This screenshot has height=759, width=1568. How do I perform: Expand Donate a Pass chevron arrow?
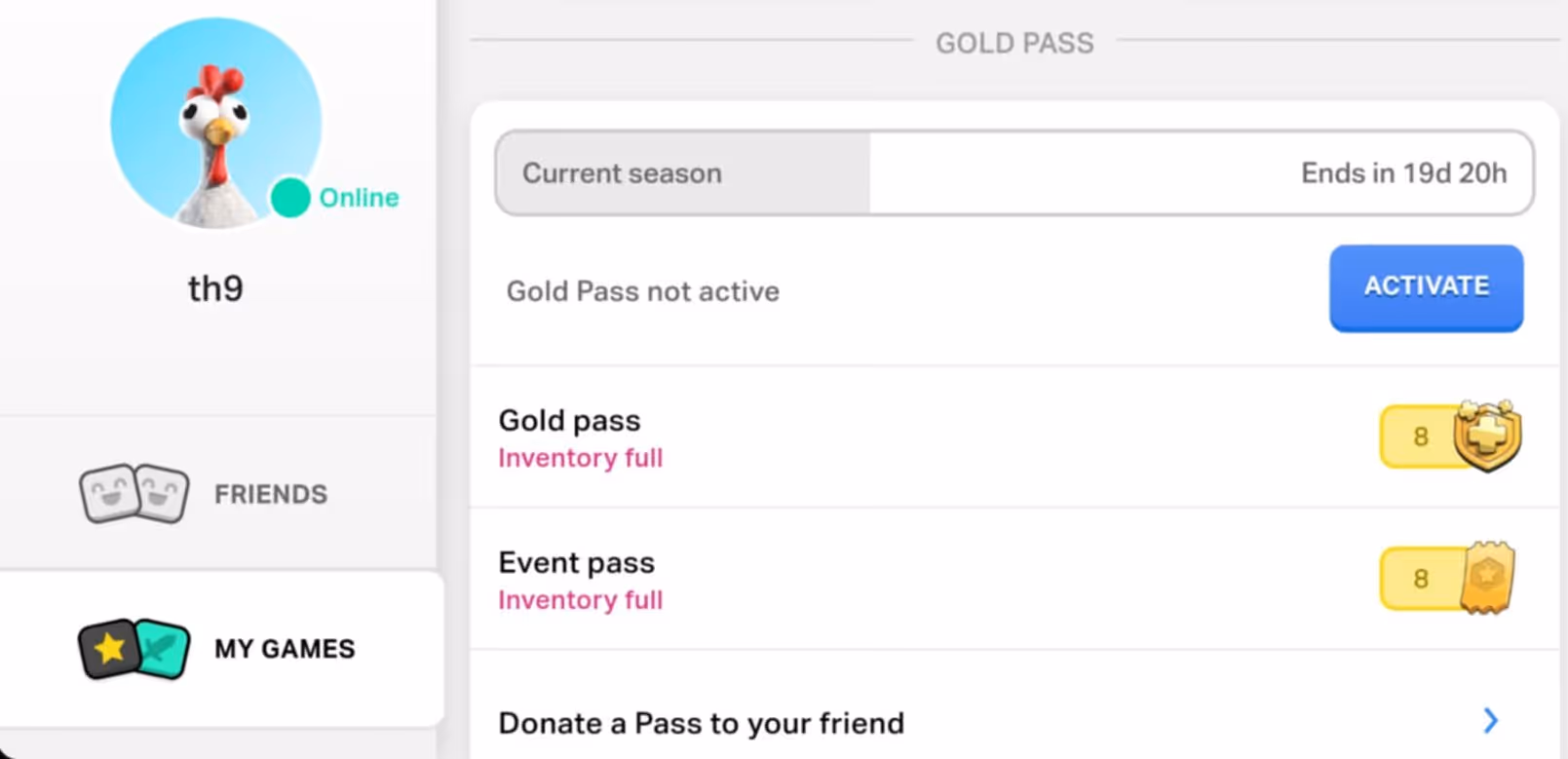pos(1490,721)
